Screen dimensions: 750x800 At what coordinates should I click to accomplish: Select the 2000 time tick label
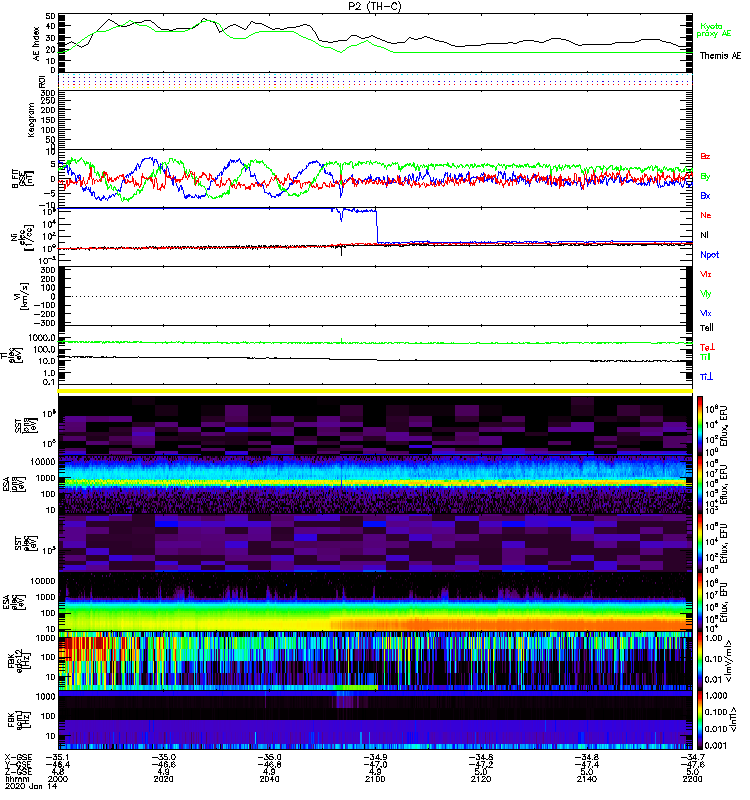point(58,779)
